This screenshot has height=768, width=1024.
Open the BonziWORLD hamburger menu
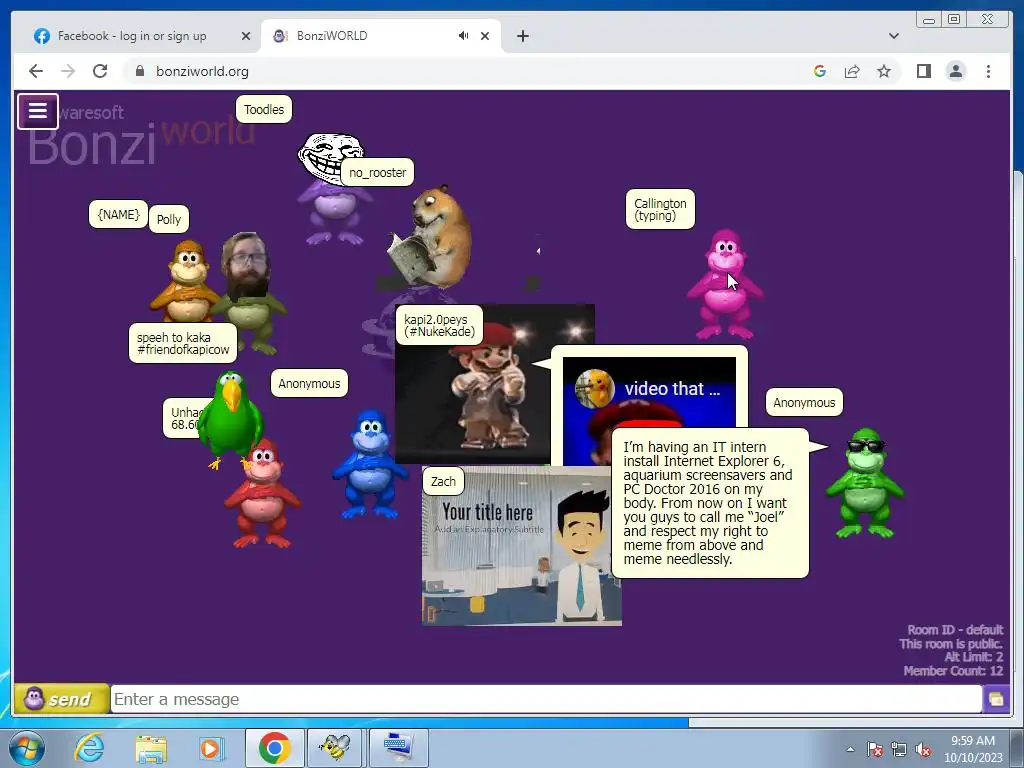38,111
